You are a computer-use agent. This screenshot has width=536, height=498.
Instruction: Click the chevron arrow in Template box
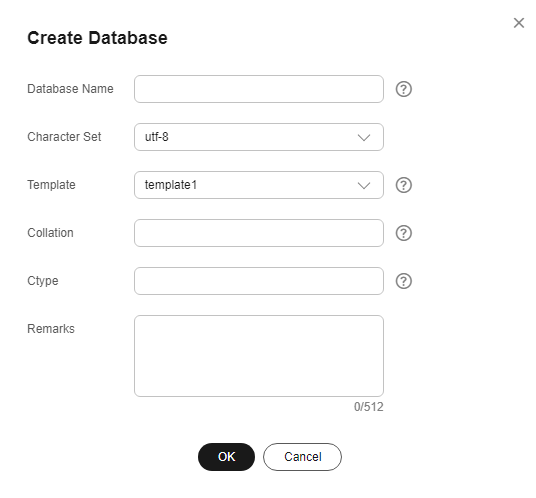(364, 185)
